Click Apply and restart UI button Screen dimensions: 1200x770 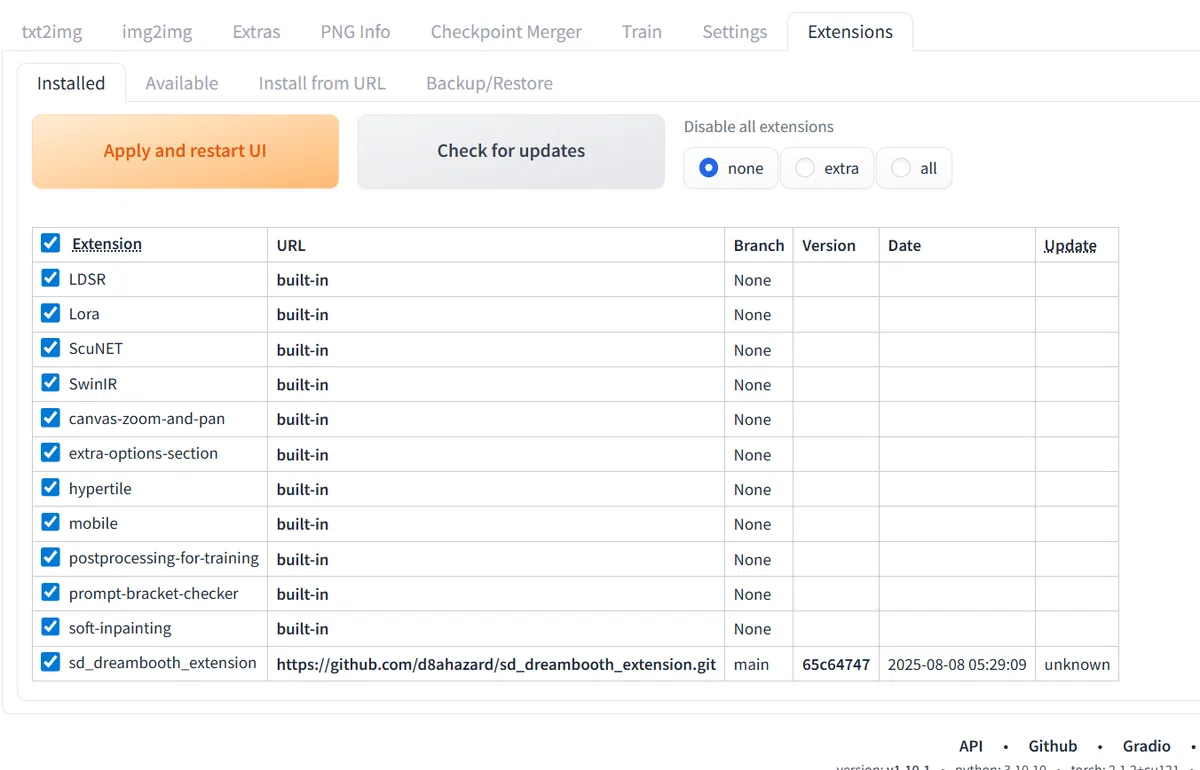coord(185,151)
